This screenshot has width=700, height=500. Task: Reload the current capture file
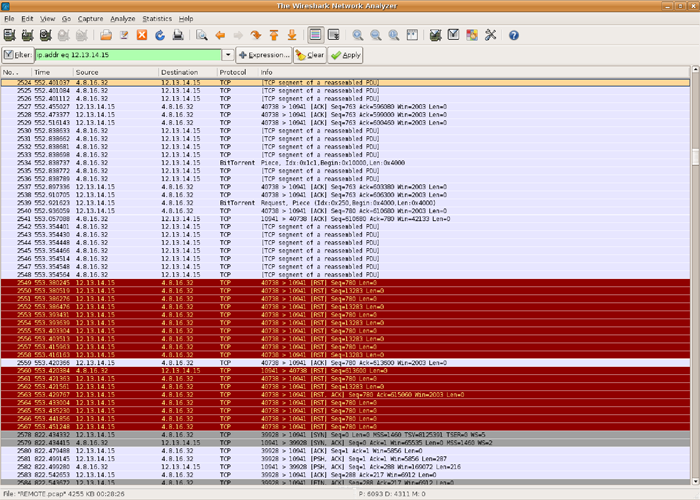tap(158, 35)
